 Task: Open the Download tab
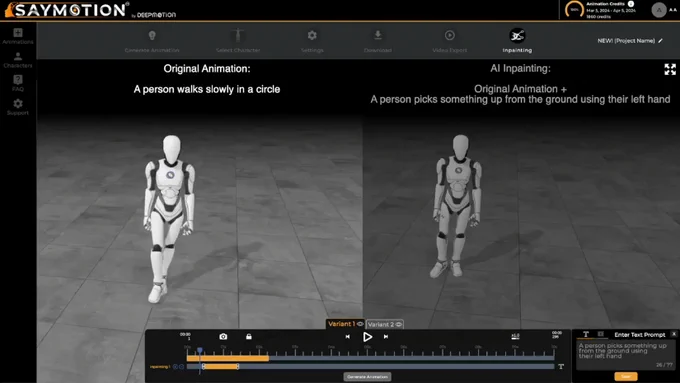click(x=378, y=42)
